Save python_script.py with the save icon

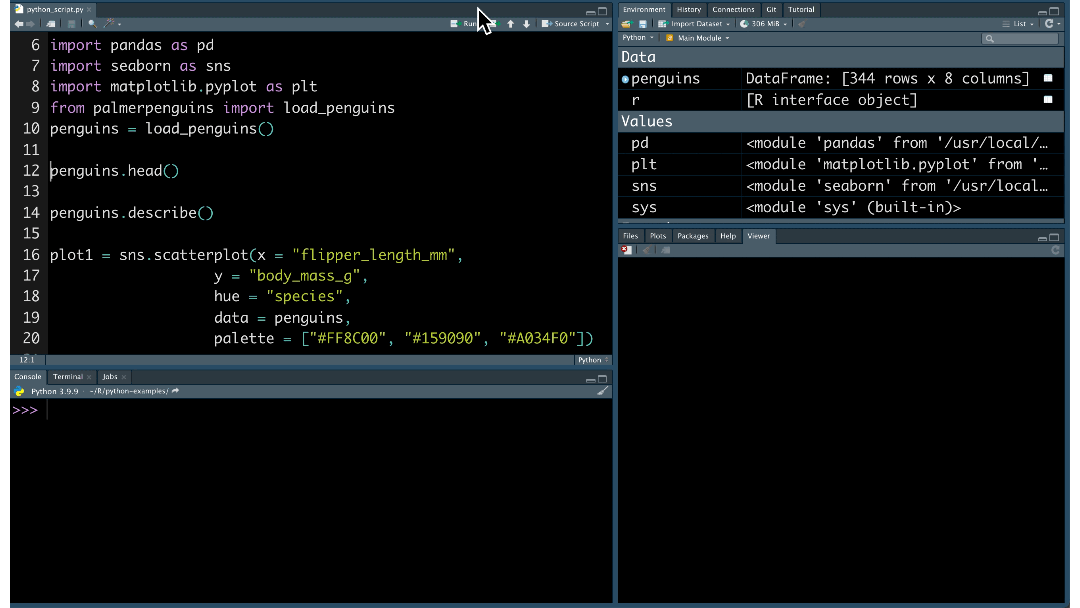pos(72,24)
